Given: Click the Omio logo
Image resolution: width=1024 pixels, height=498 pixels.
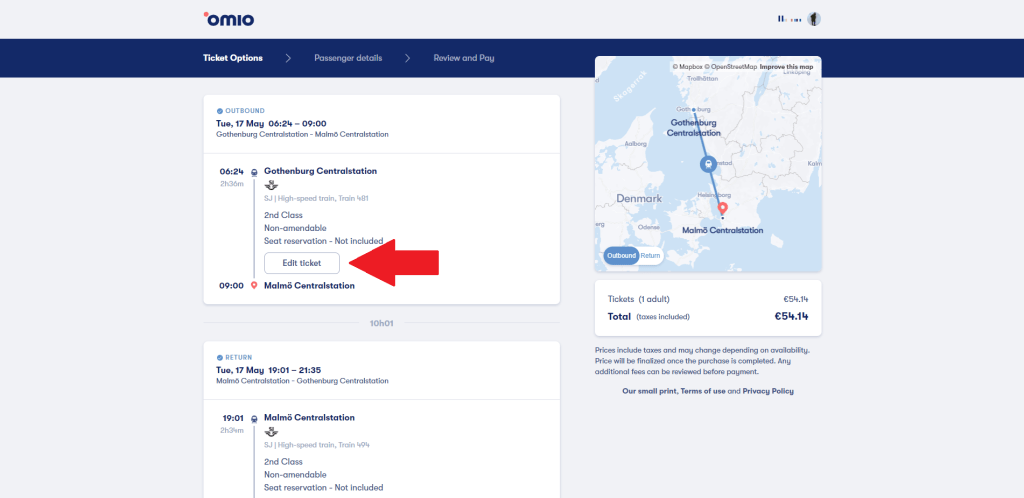Looking at the screenshot, I should point(227,19).
